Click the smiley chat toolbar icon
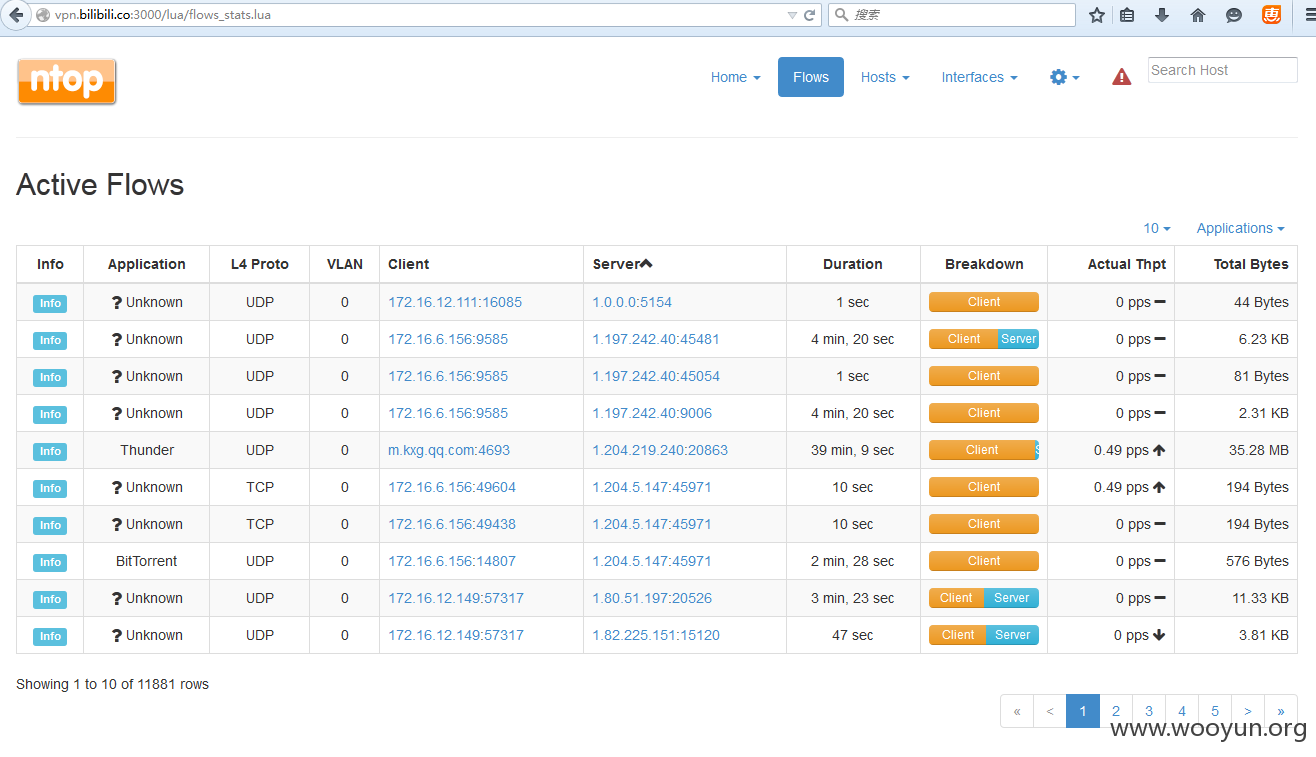 point(1234,15)
